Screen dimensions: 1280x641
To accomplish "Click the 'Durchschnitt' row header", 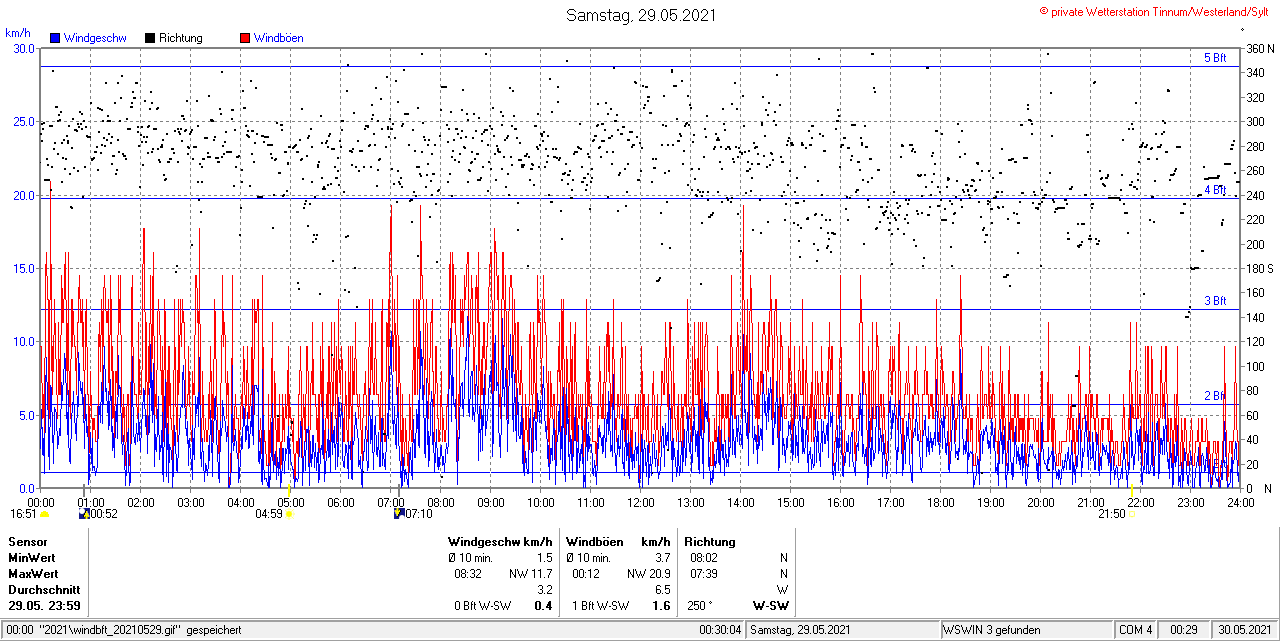I will point(42,590).
